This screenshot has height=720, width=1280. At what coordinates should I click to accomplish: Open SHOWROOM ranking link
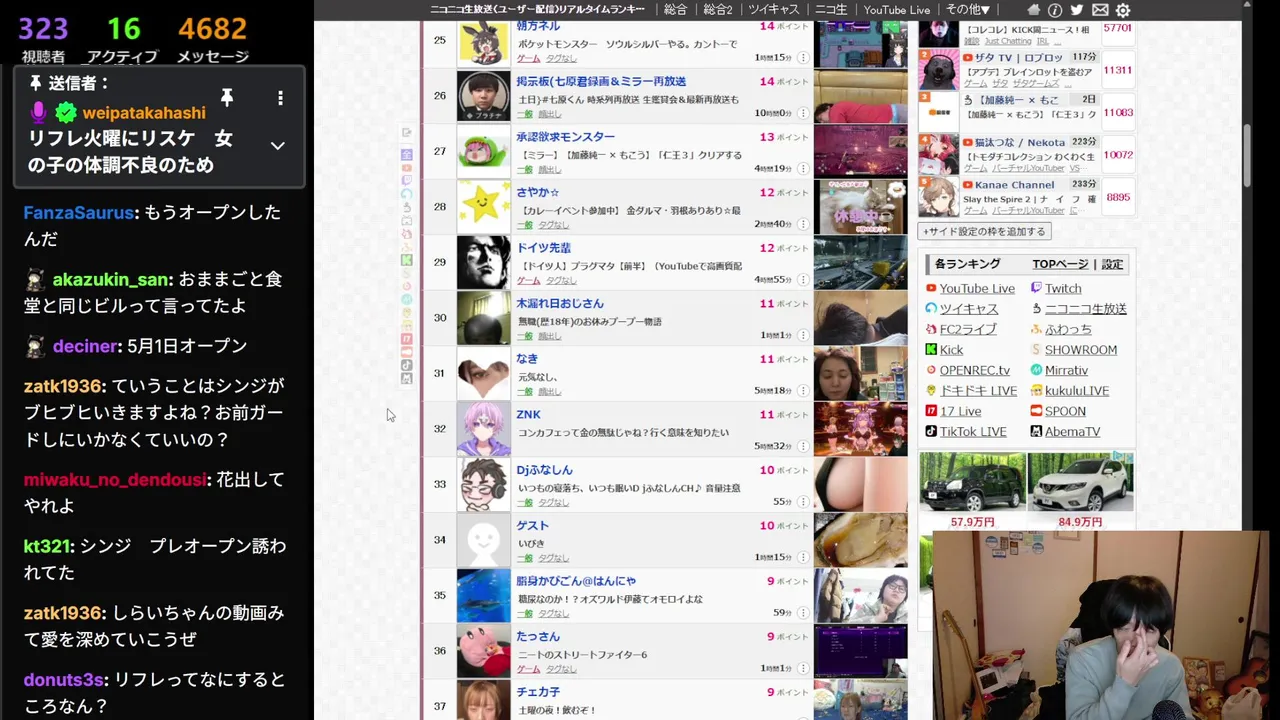point(1081,350)
